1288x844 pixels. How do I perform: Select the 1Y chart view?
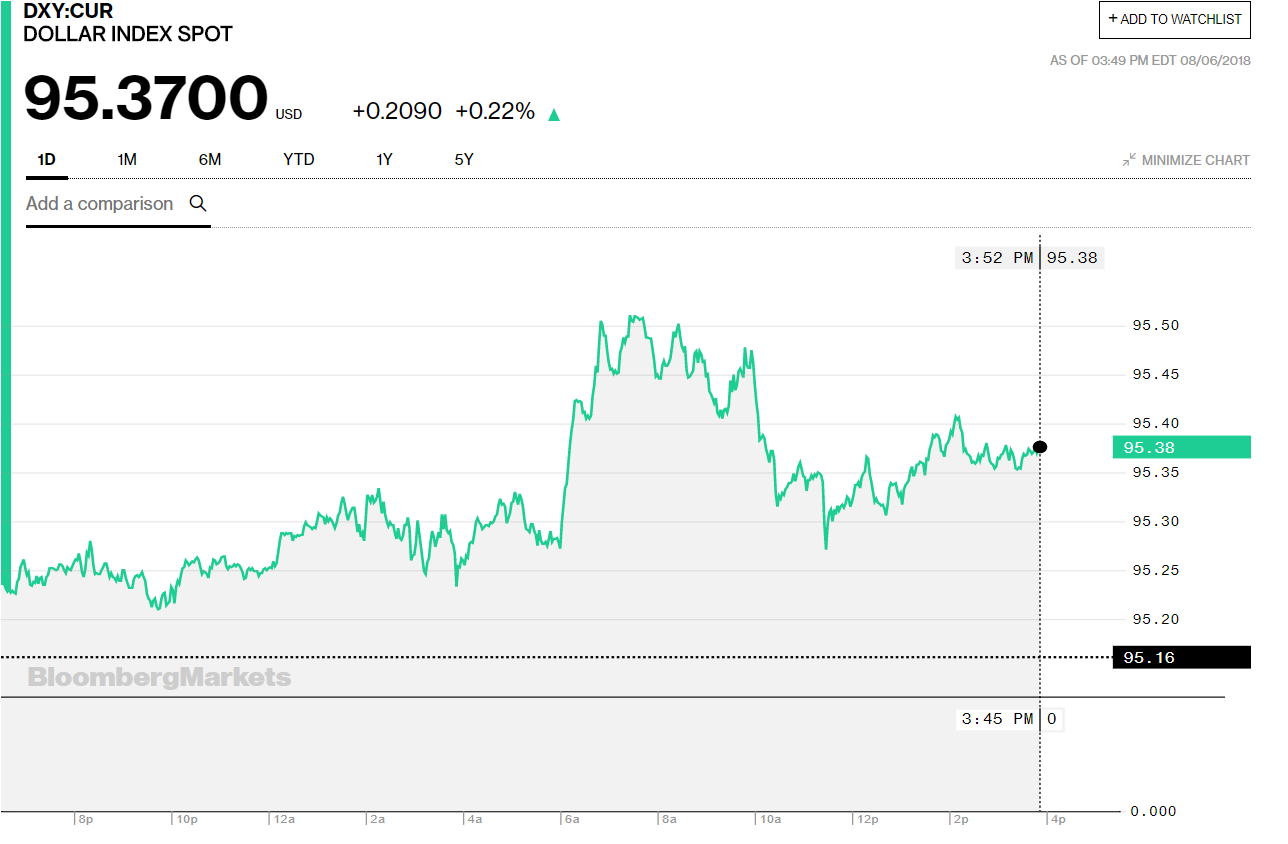[x=384, y=159]
